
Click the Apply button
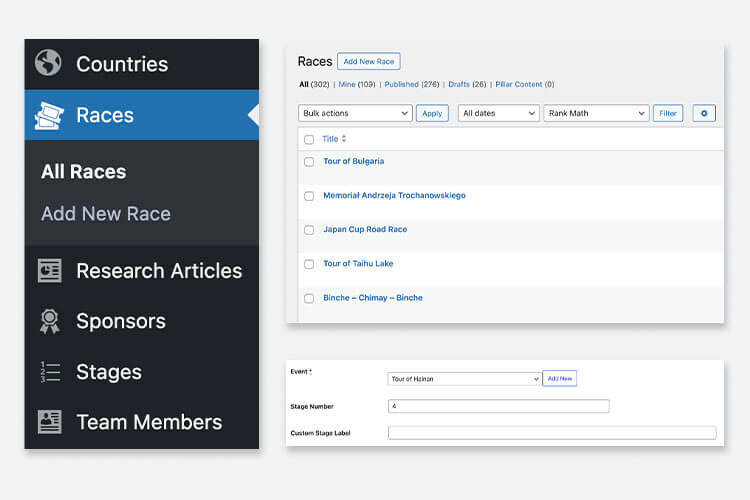click(432, 113)
